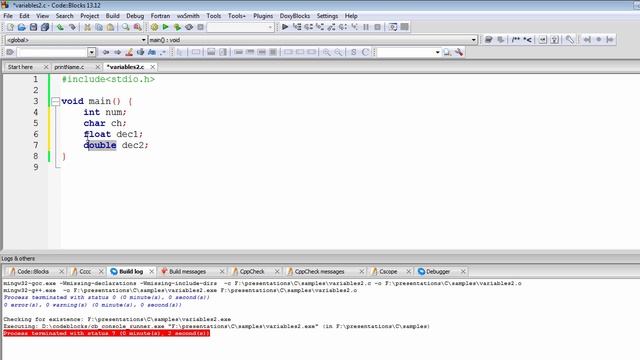
Task: Rebuild the project
Action: pyautogui.click(x=189, y=27)
